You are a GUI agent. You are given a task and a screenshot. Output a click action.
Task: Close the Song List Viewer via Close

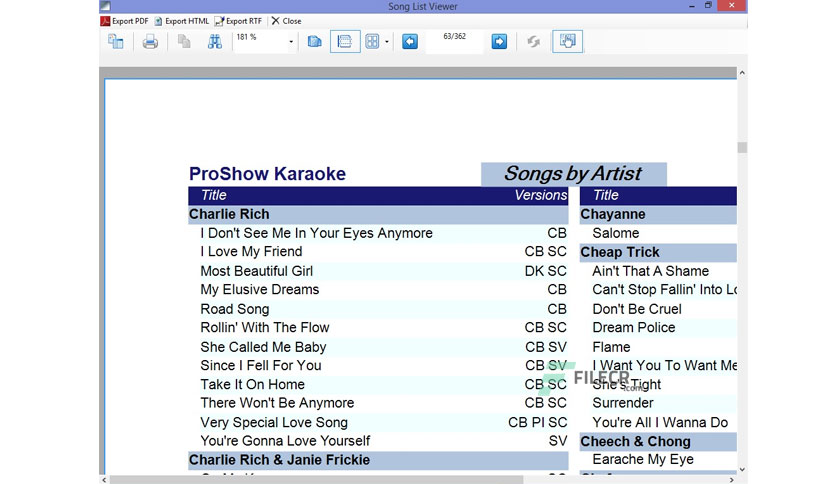[286, 21]
